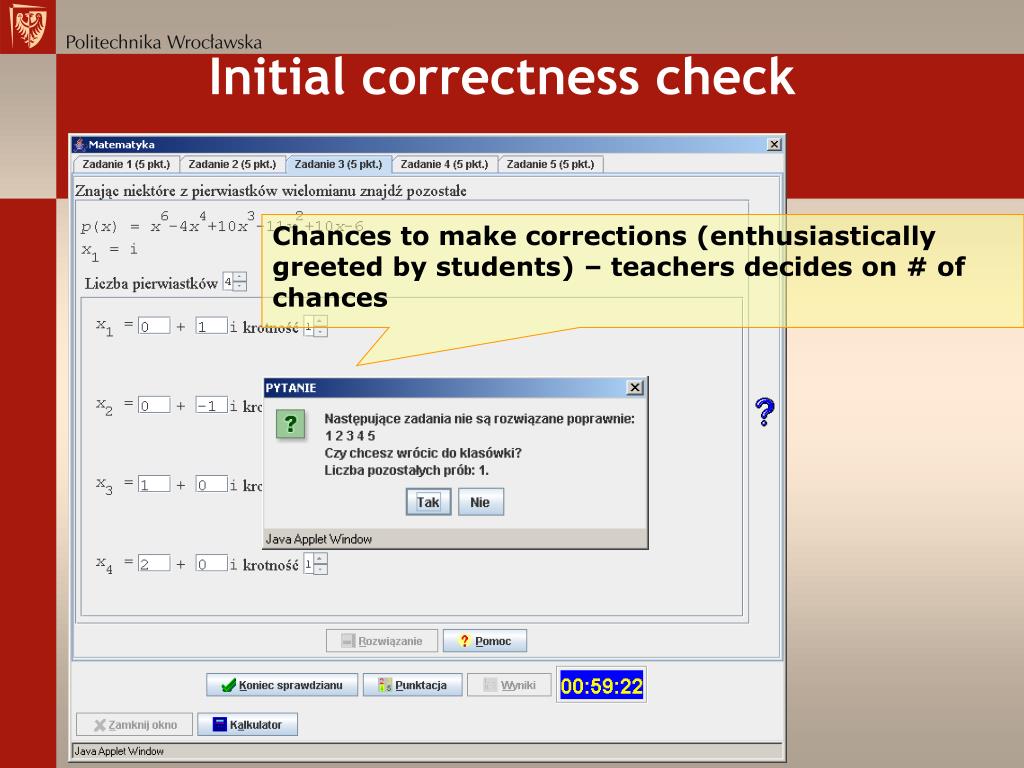
Task: Adjust the x1 krotność spinner
Action: 316,327
